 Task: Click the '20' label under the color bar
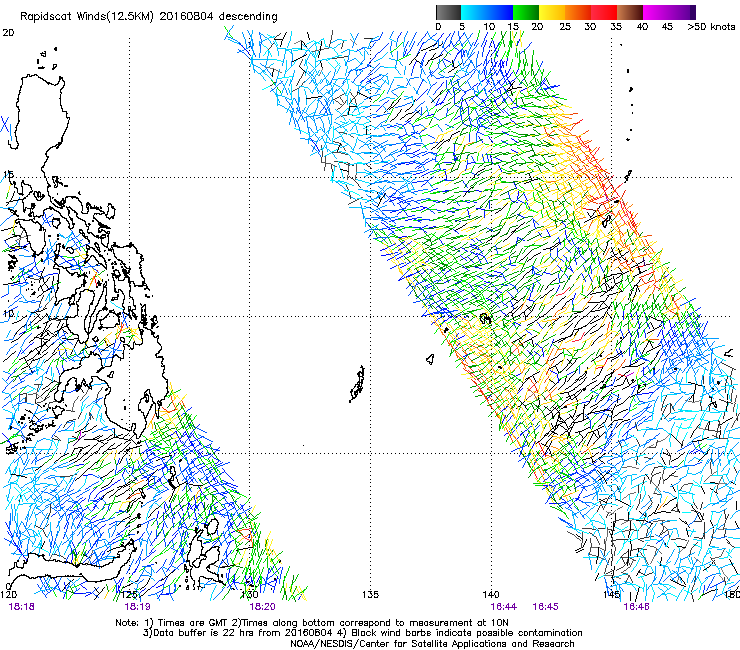537,26
